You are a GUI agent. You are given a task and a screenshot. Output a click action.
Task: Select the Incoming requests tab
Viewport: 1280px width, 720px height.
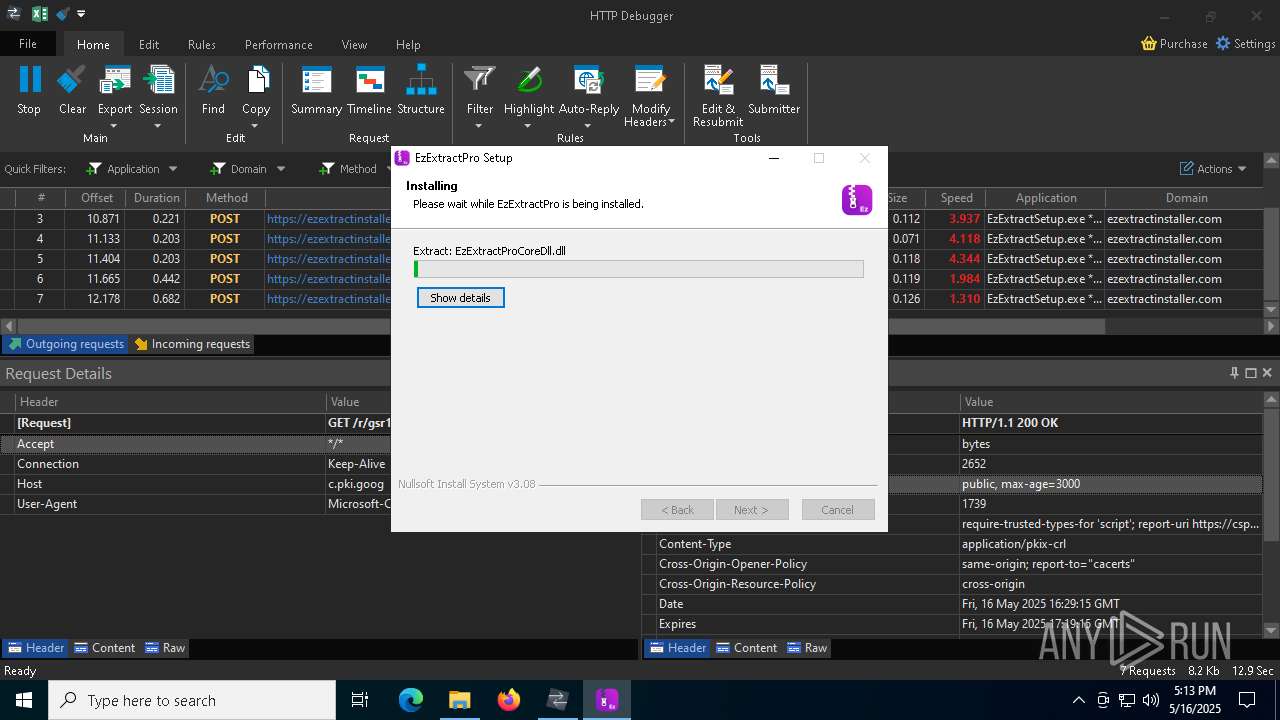tap(192, 344)
